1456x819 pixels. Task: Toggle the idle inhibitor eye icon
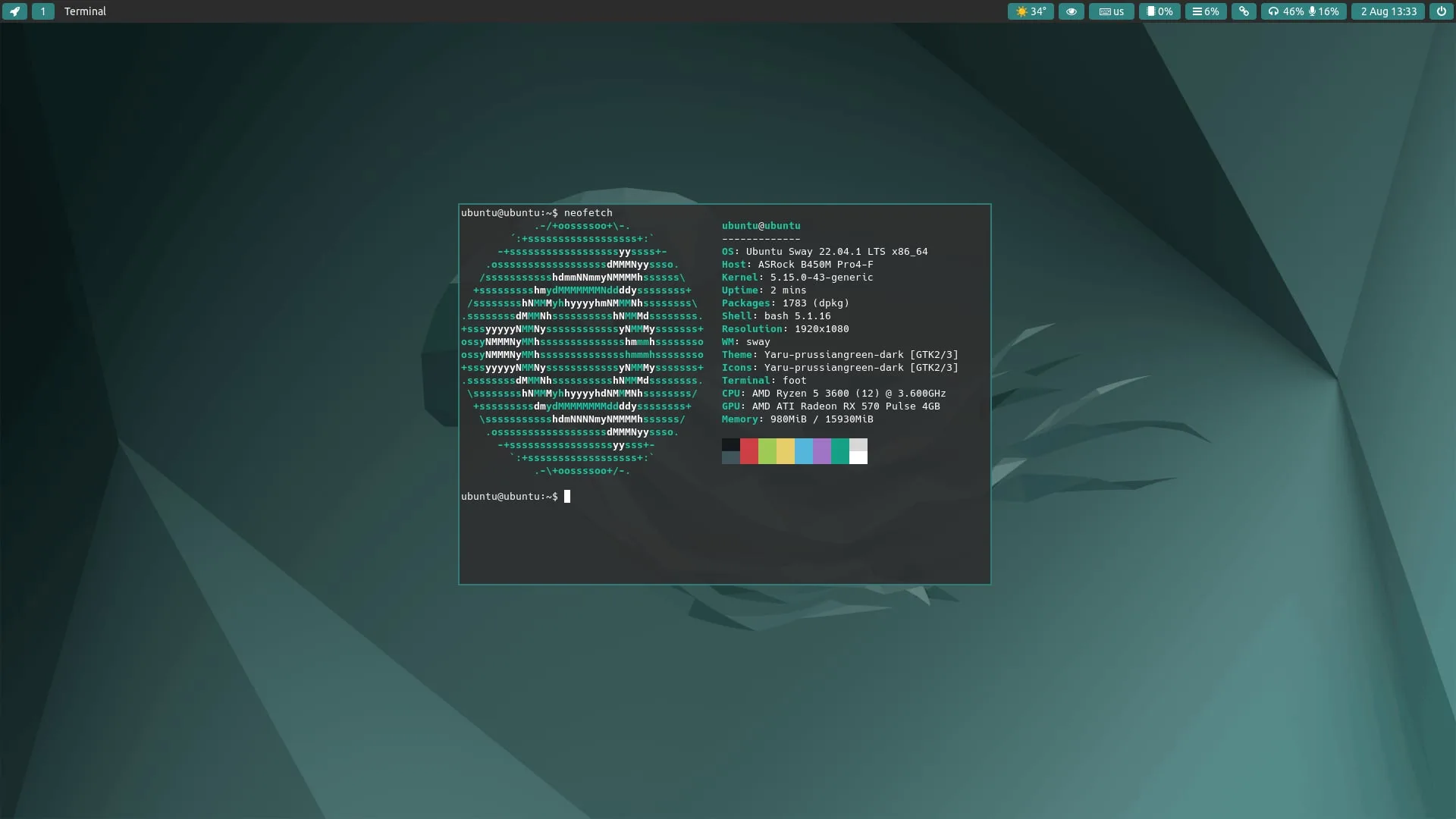pos(1071,11)
